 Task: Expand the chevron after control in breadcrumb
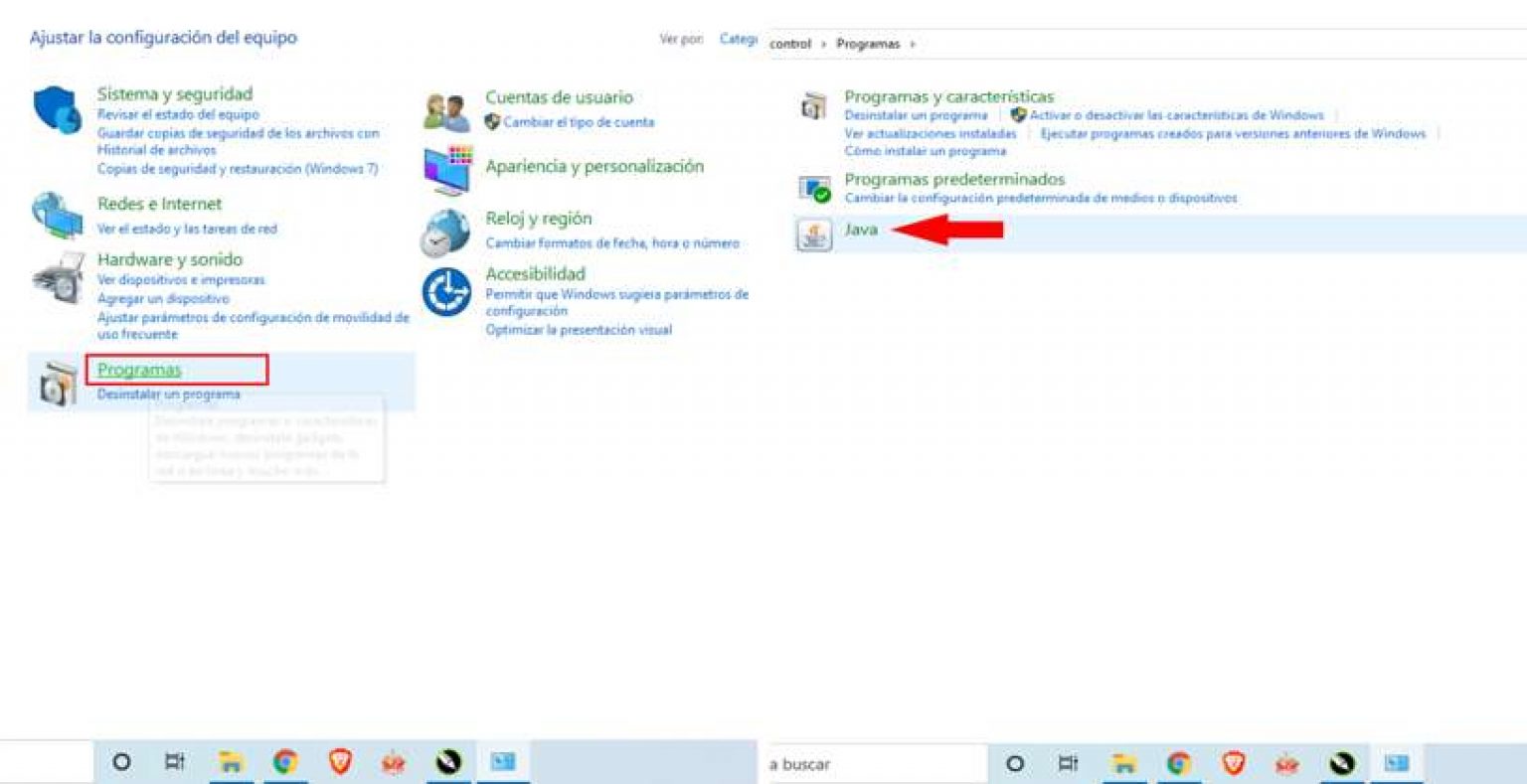click(824, 44)
